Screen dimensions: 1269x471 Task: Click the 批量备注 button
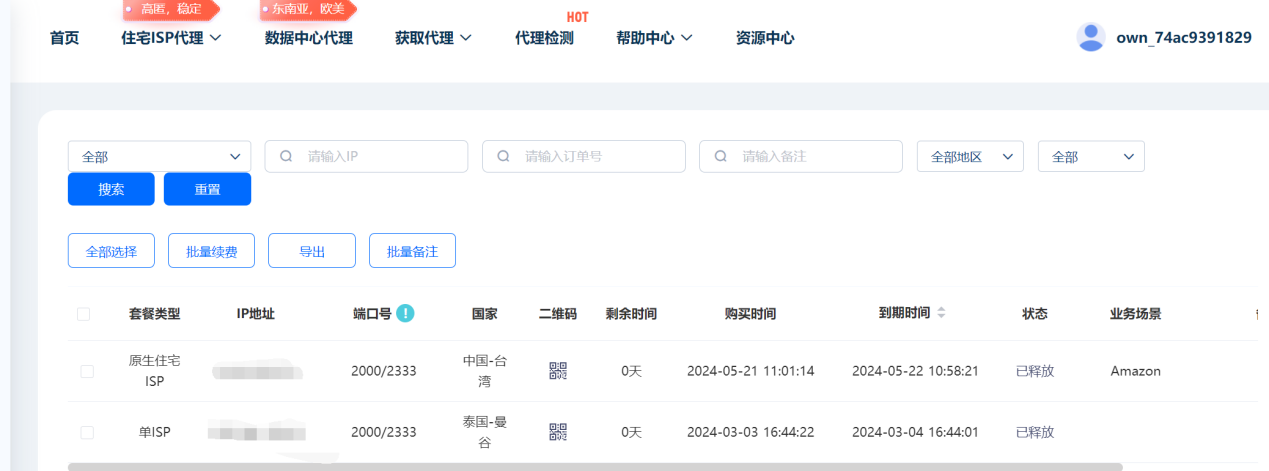(412, 251)
